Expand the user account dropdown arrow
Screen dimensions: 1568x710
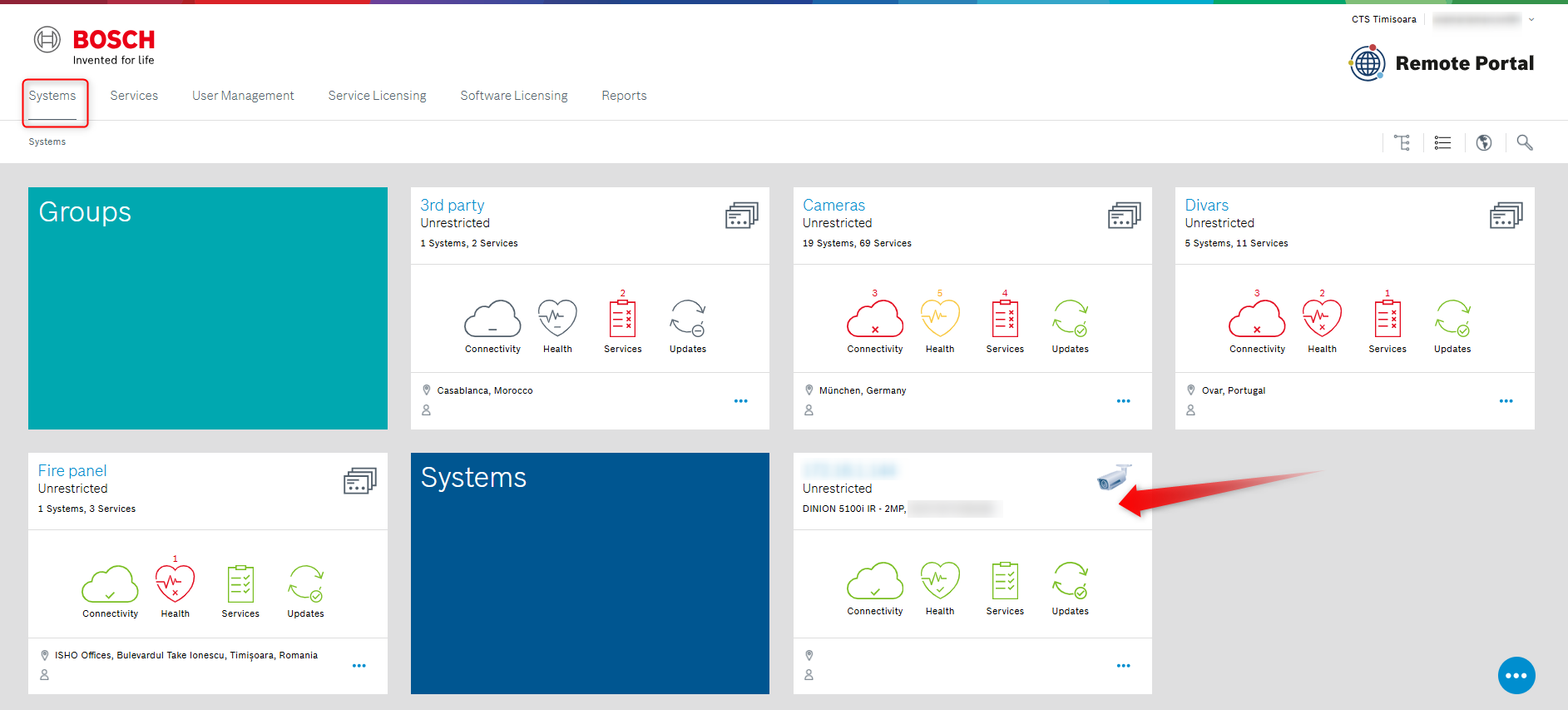pyautogui.click(x=1531, y=20)
